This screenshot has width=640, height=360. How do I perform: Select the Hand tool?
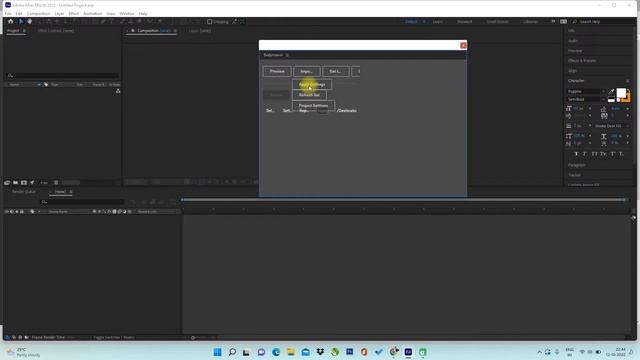[x=30, y=22]
